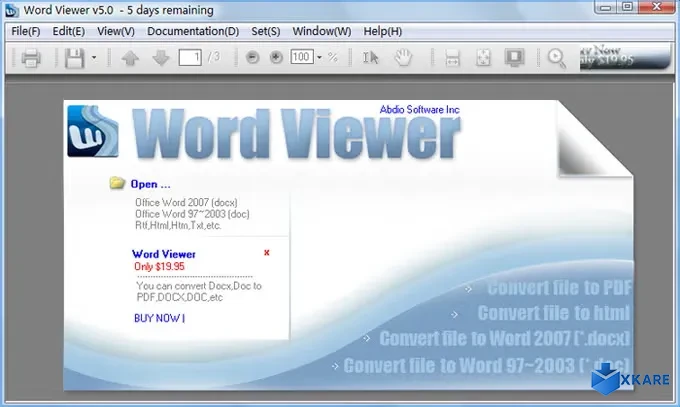Click 'Office Word 97~2003 (doc)' text
Viewport: 680px width, 407px height.
point(192,214)
